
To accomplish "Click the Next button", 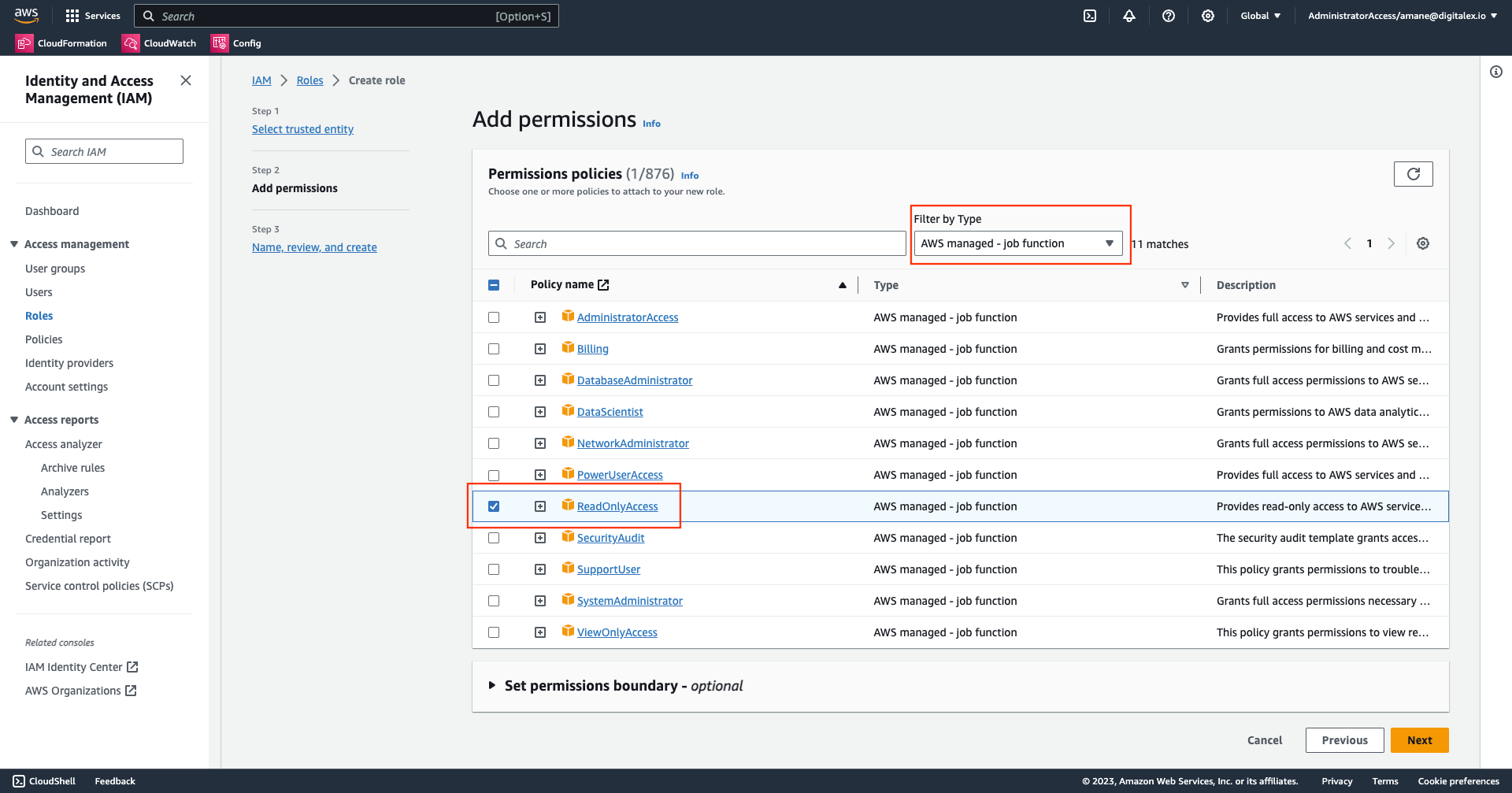I will (x=1419, y=740).
